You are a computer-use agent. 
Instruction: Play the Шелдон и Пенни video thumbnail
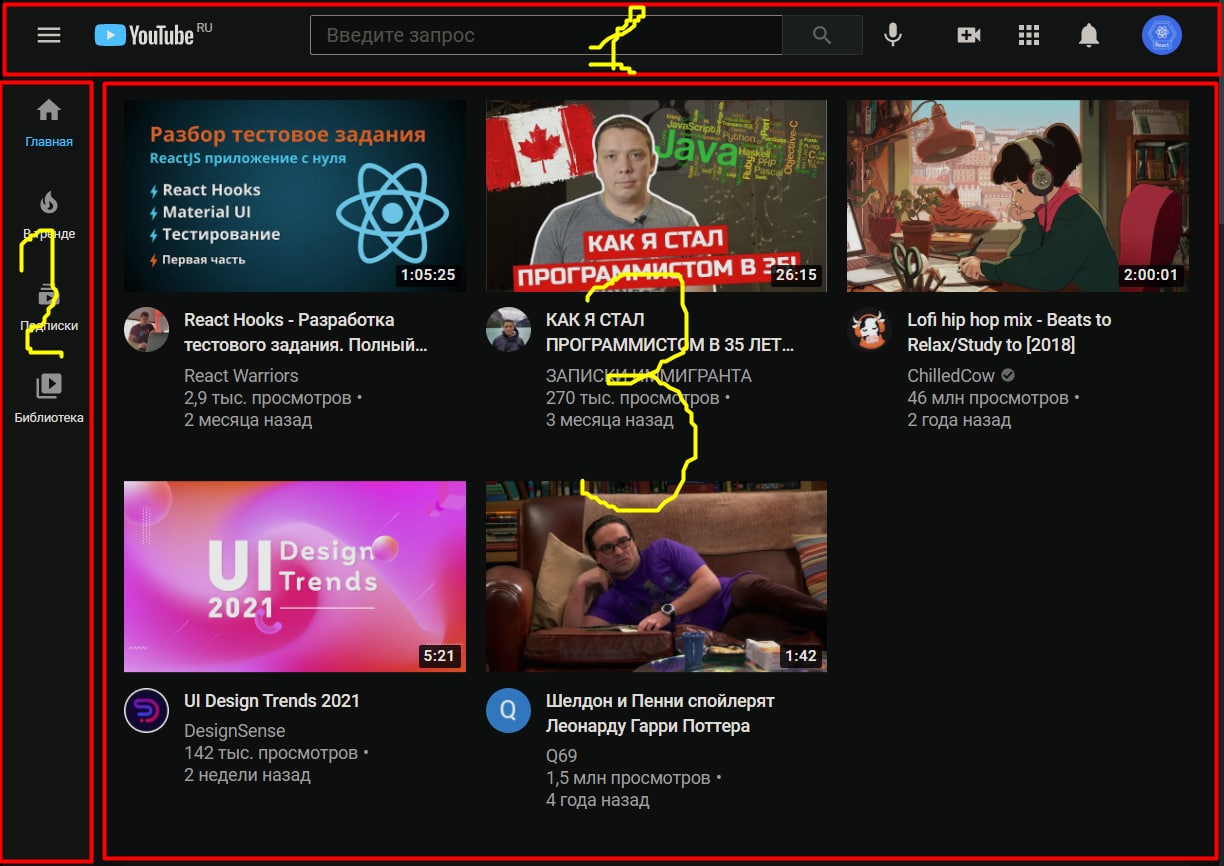coord(656,577)
